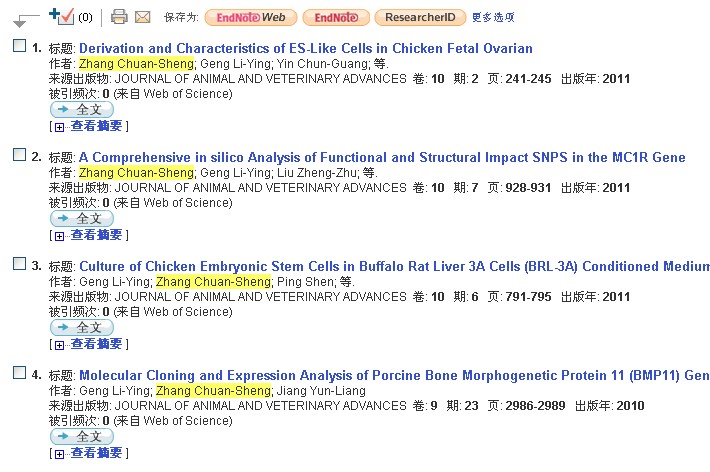
Task: Open the MC1R Gene SNPS article
Action: tap(382, 157)
